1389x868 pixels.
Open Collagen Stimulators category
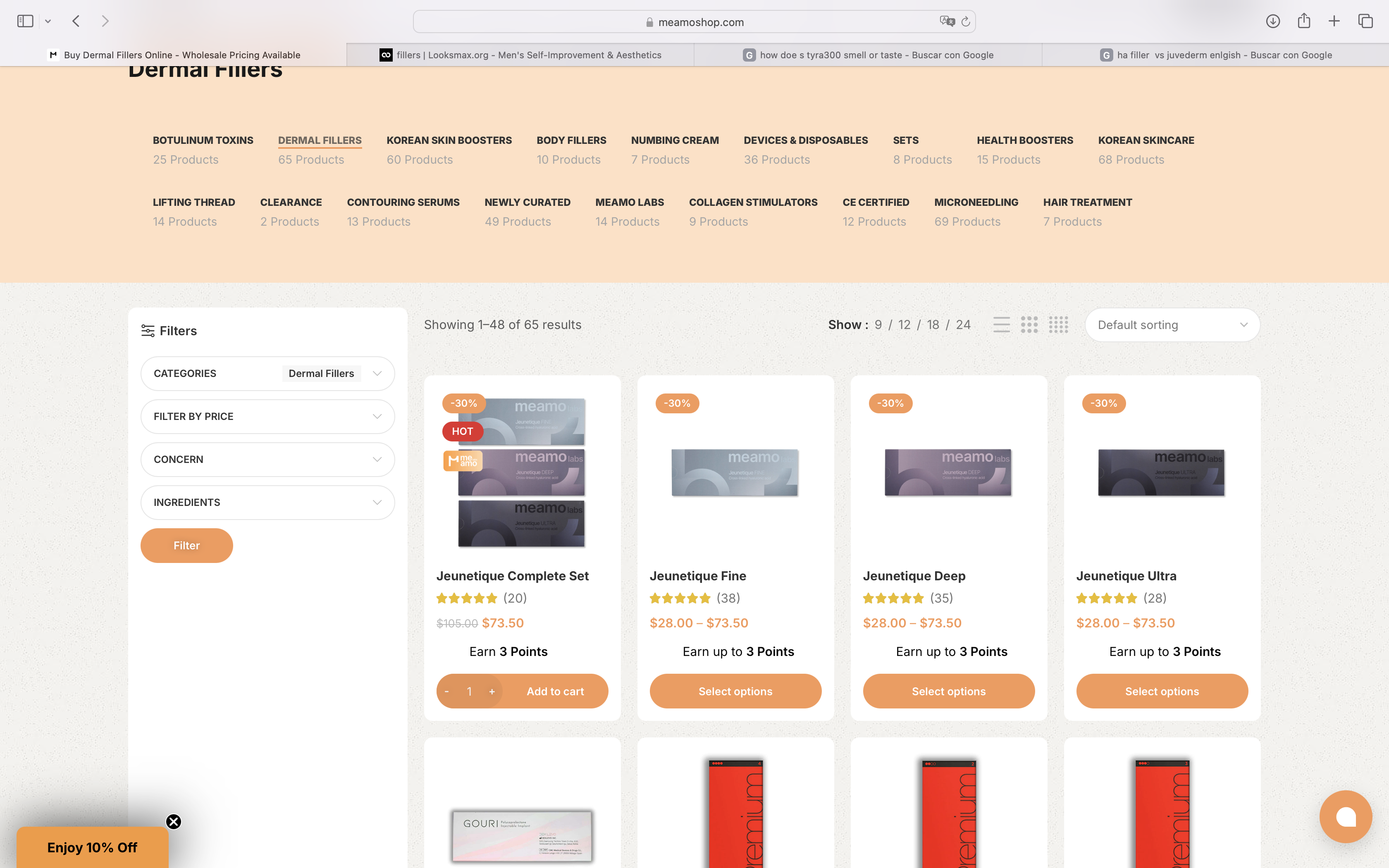tap(753, 202)
